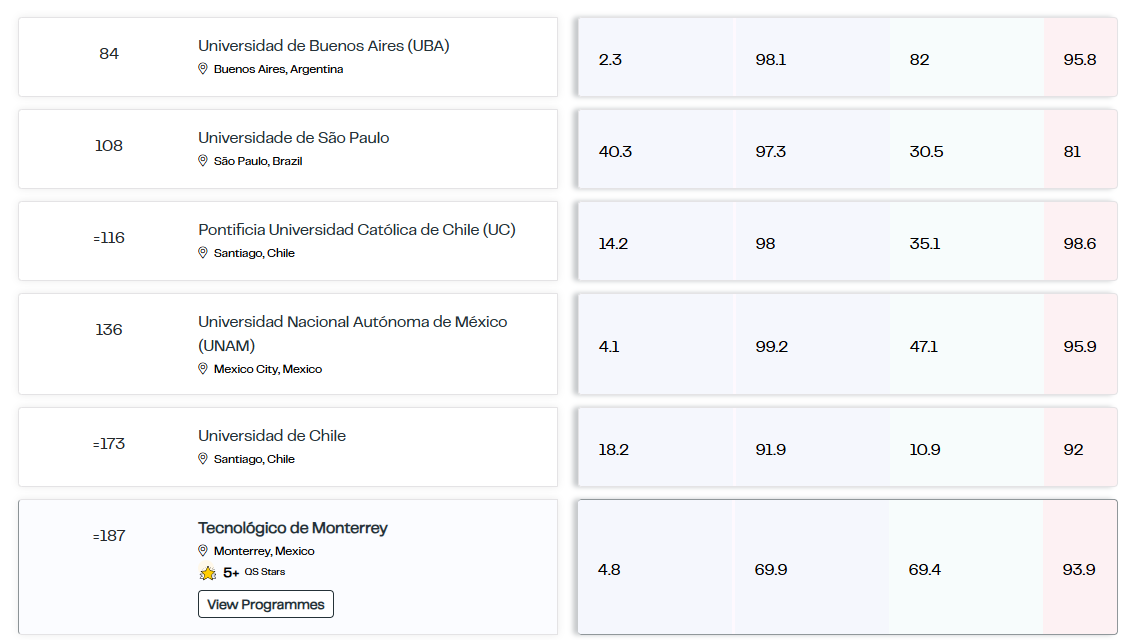Open Pontificia Universidad Católica de Chile link

pos(356,230)
